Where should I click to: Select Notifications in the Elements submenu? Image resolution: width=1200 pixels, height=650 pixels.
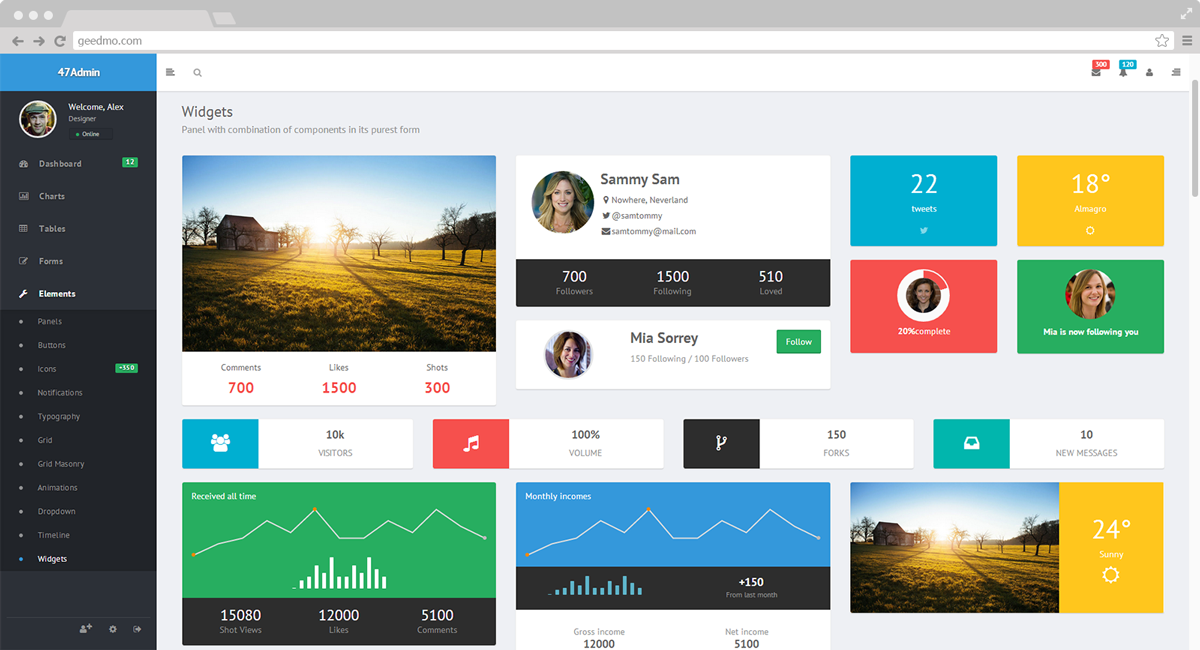tap(60, 393)
